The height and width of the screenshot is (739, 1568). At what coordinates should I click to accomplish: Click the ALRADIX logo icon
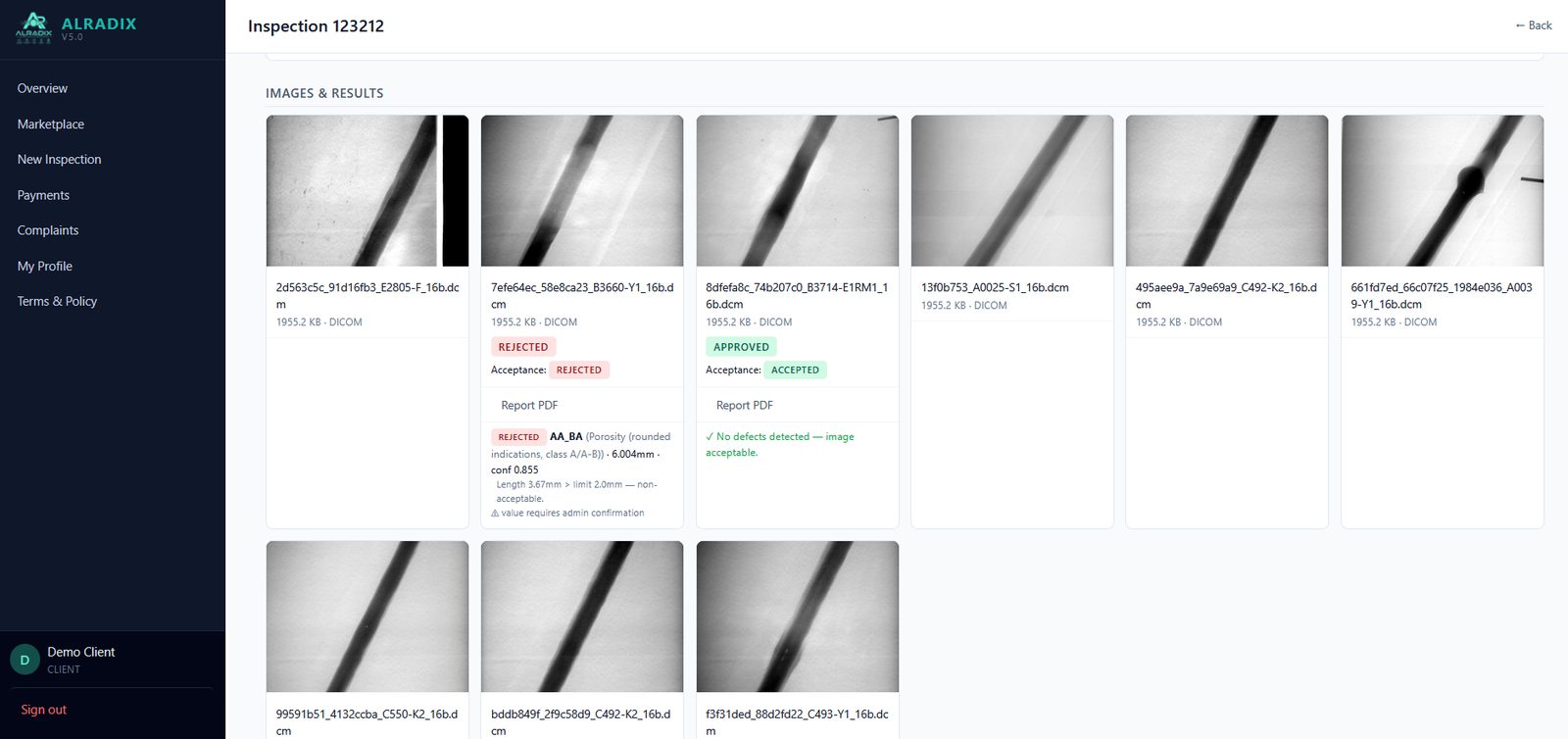(x=33, y=27)
